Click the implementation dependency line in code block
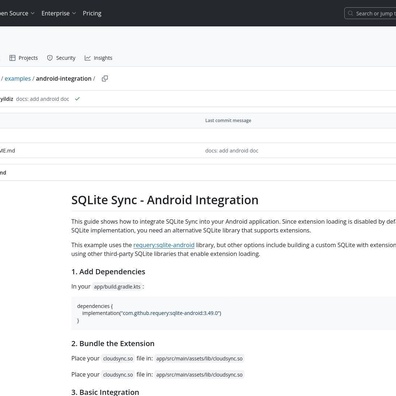The width and height of the screenshot is (396, 396). tap(152, 313)
